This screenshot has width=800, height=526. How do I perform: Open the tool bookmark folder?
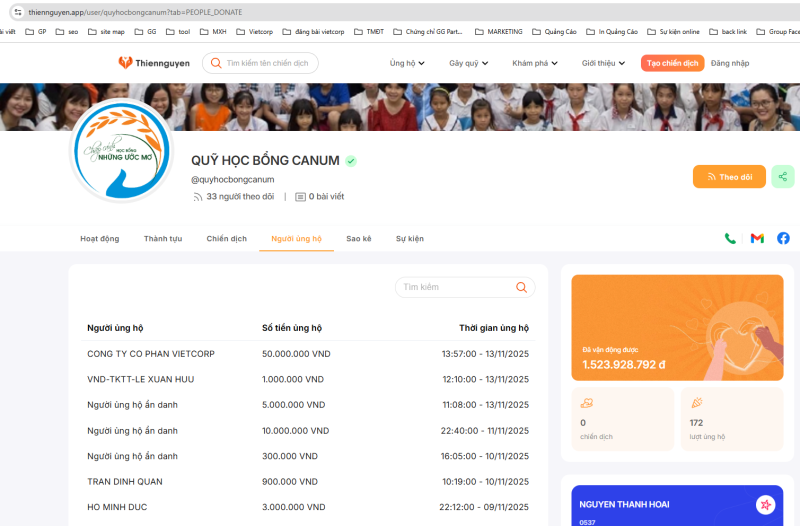coord(178,32)
